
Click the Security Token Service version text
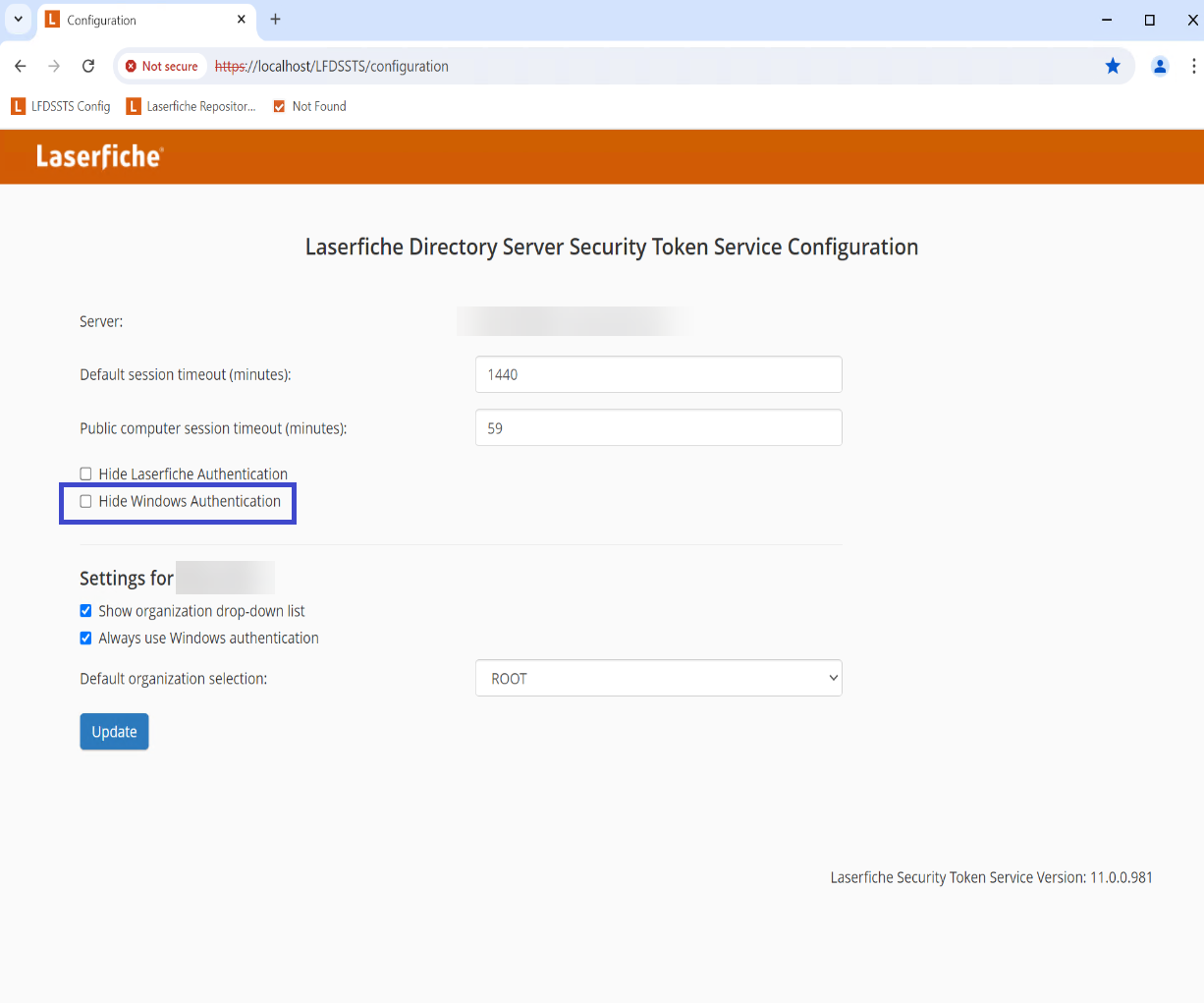(x=991, y=877)
